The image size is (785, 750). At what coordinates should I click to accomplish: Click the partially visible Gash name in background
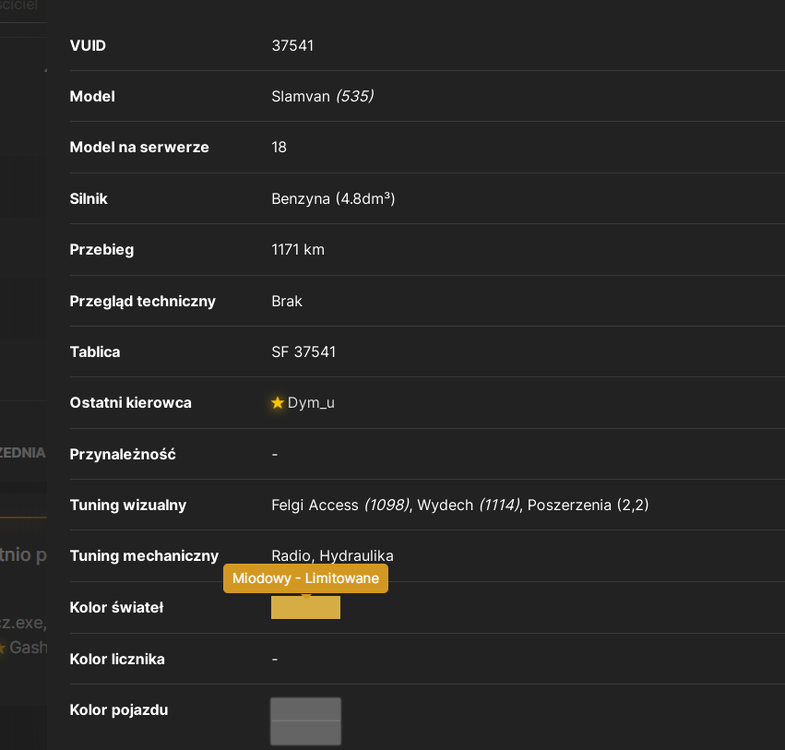point(28,647)
